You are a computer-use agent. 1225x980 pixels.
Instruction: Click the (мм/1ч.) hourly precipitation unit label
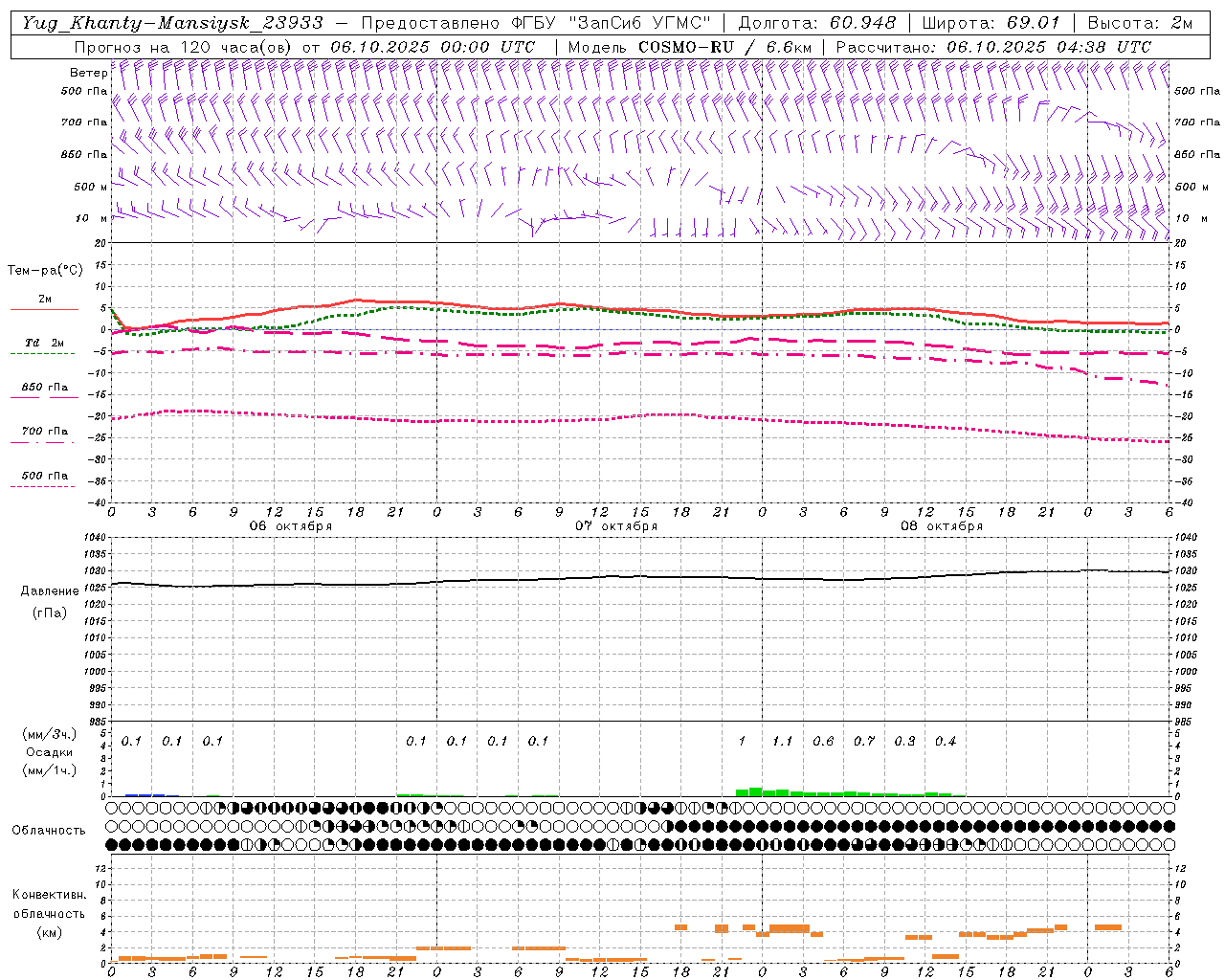(50, 770)
